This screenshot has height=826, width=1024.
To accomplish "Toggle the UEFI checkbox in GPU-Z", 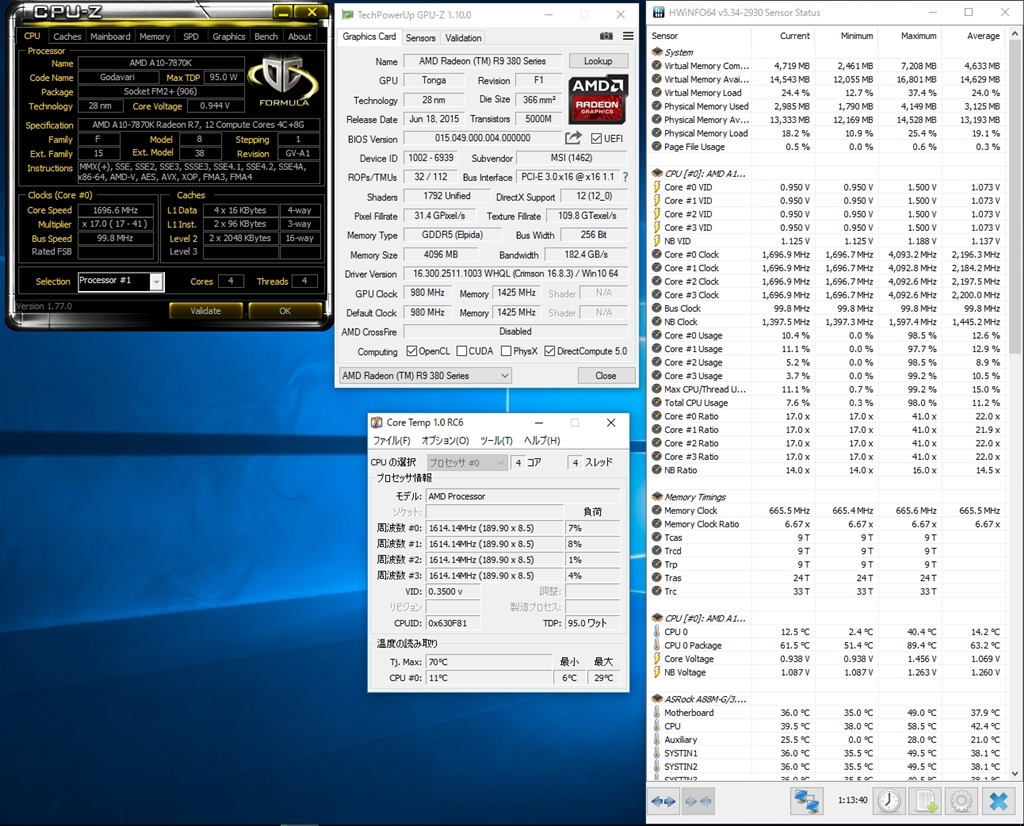I will pyautogui.click(x=597, y=138).
